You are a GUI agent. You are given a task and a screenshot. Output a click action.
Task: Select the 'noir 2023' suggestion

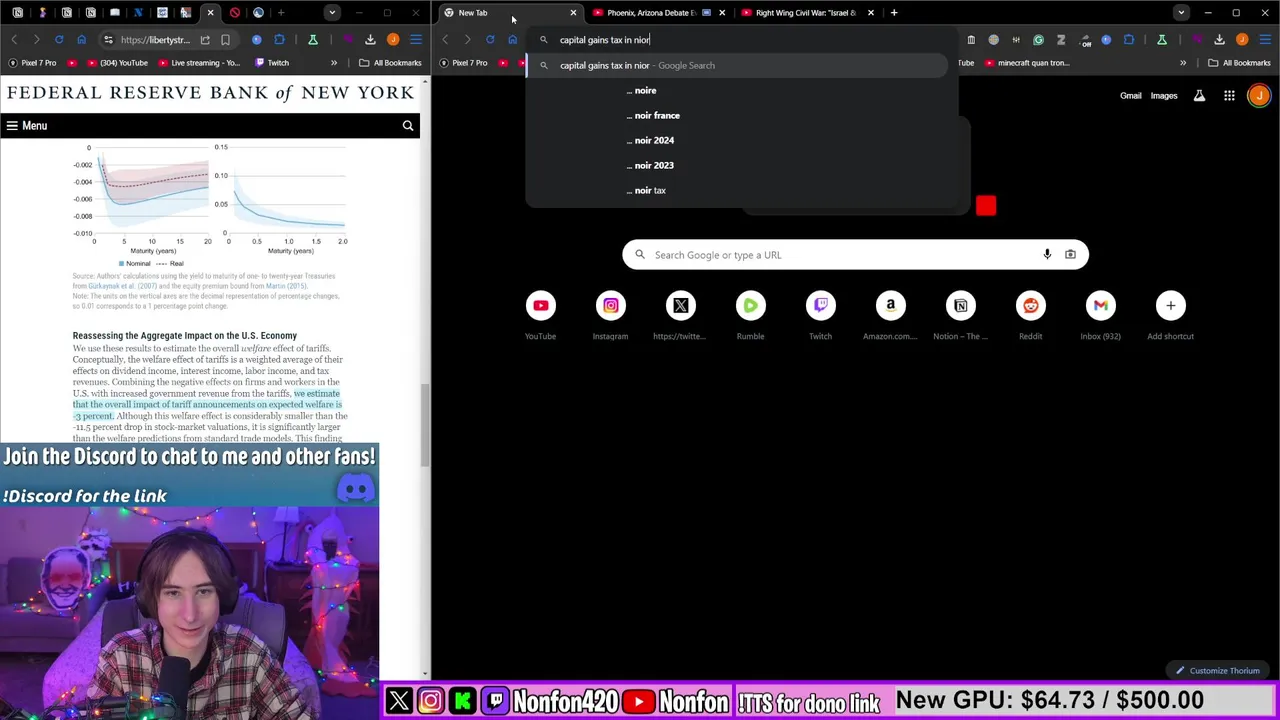[x=737, y=165]
